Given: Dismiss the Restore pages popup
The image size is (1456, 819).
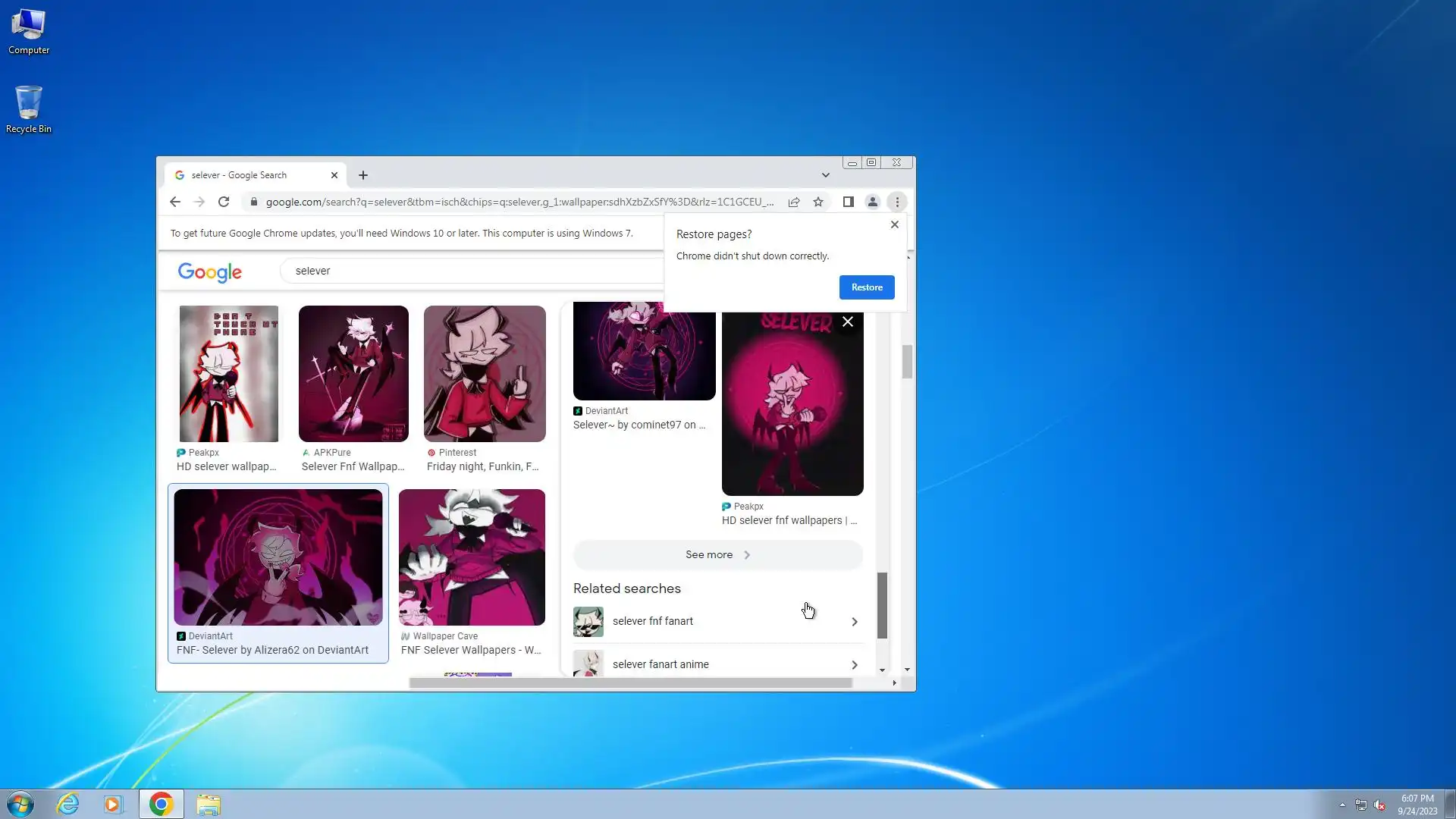Looking at the screenshot, I should 895,224.
